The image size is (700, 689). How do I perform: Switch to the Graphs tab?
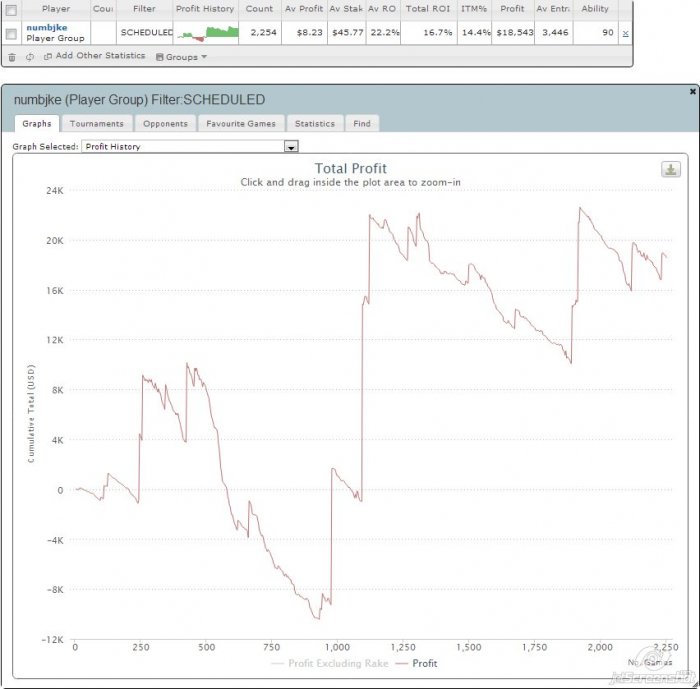(37, 123)
